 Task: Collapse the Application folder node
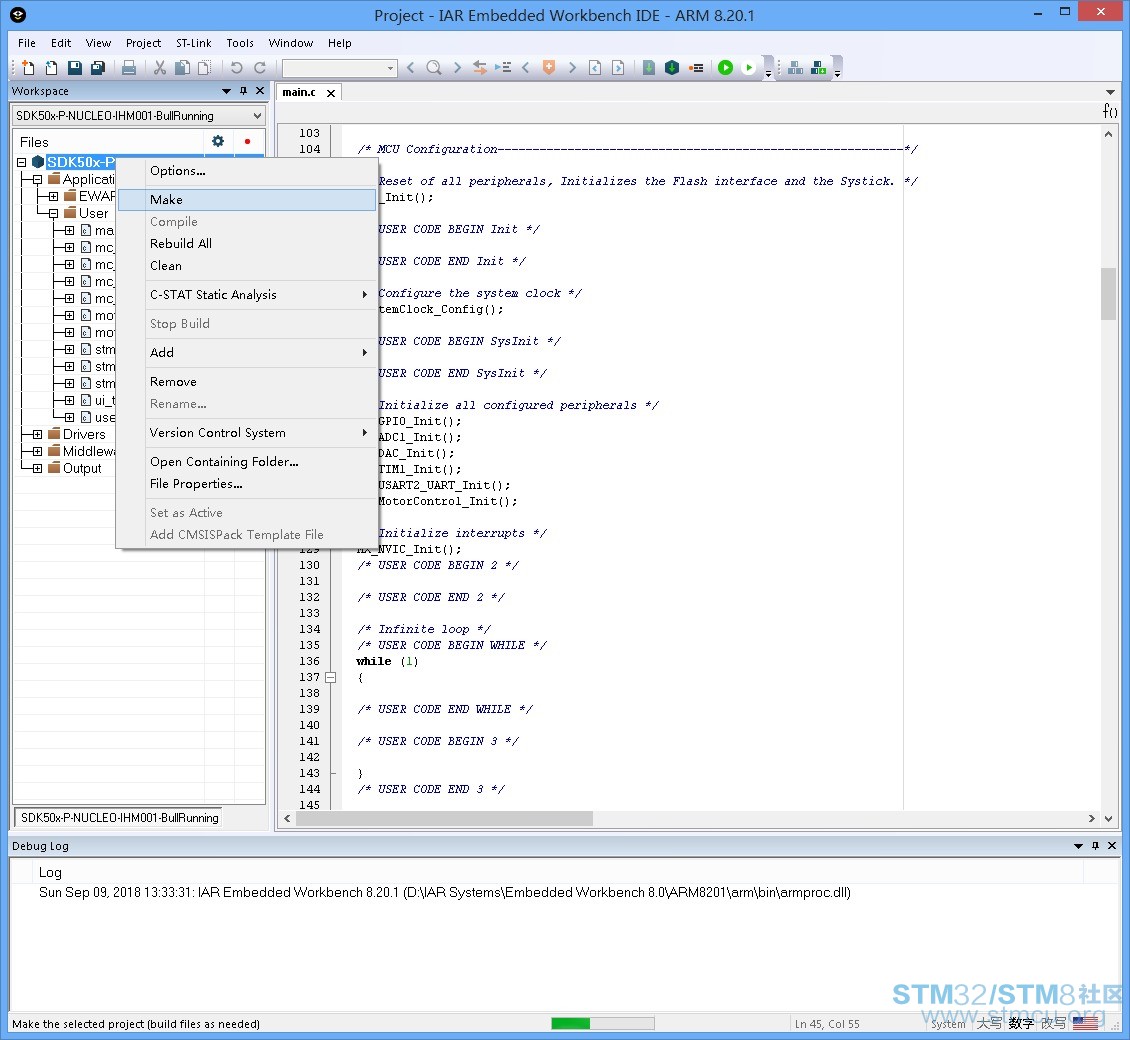click(37, 179)
